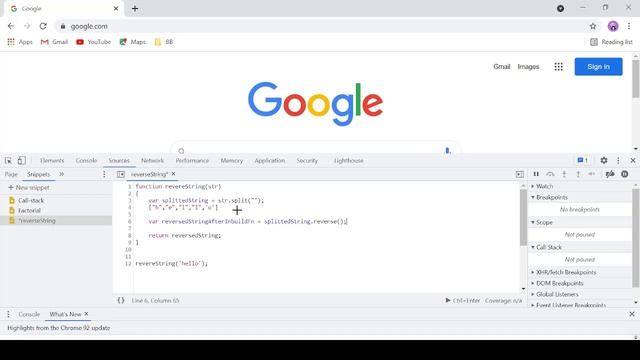This screenshot has width=640, height=360.
Task: Show more navigator tabs chevron
Action: (x=62, y=174)
